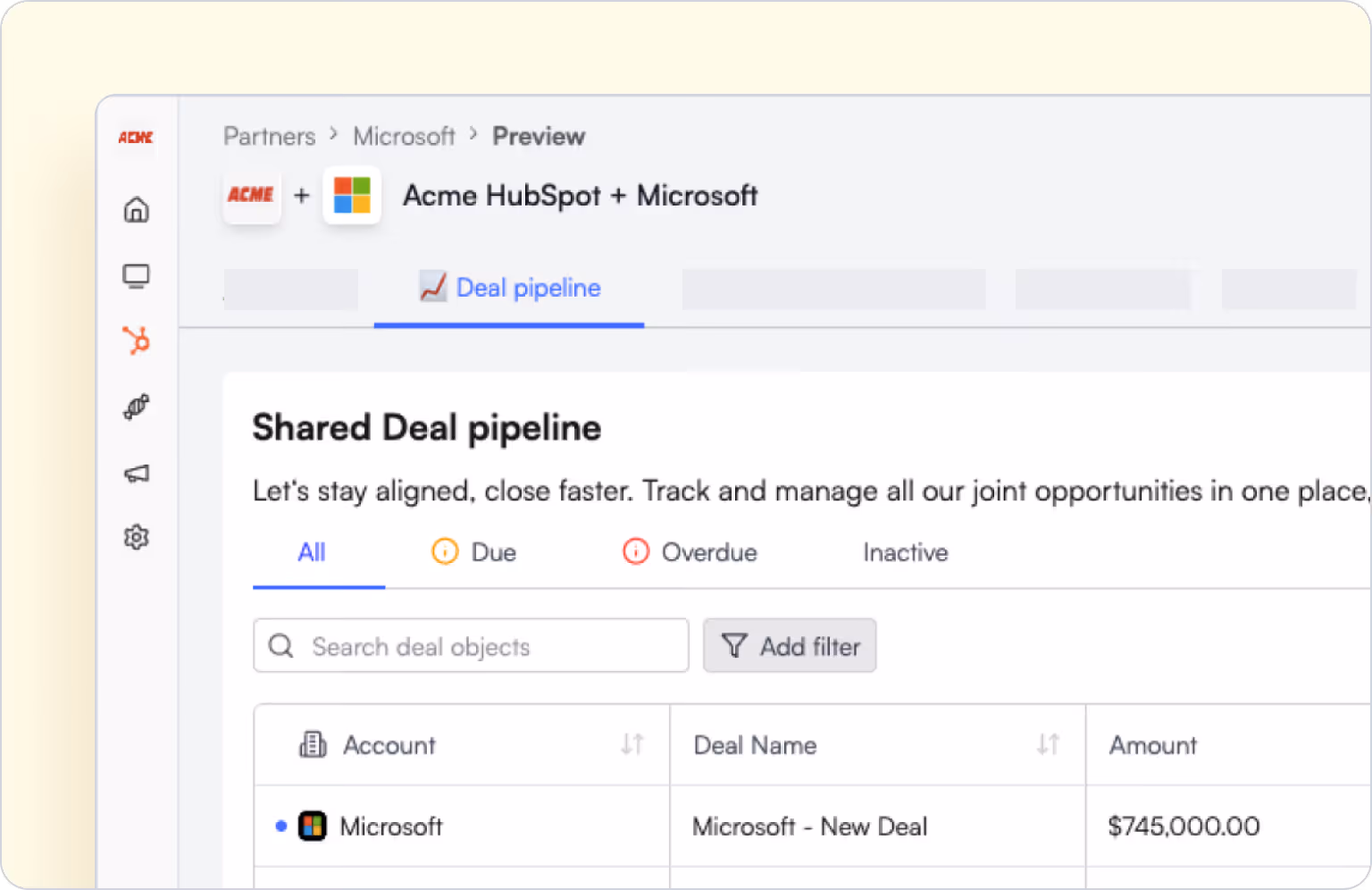Click the Microsoft logo beside the partnership title
Viewport: 1372px width, 890px height.
coord(352,195)
